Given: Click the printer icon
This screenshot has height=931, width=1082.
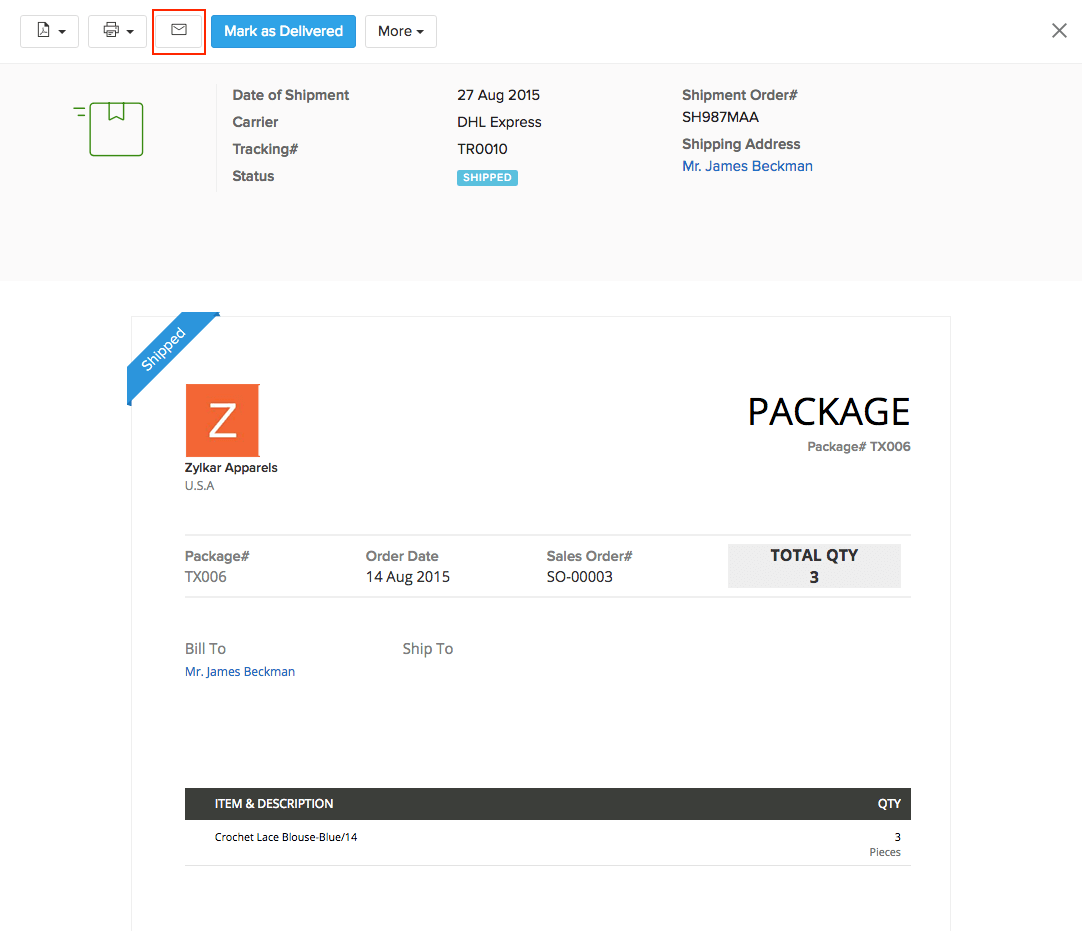Looking at the screenshot, I should [x=110, y=31].
